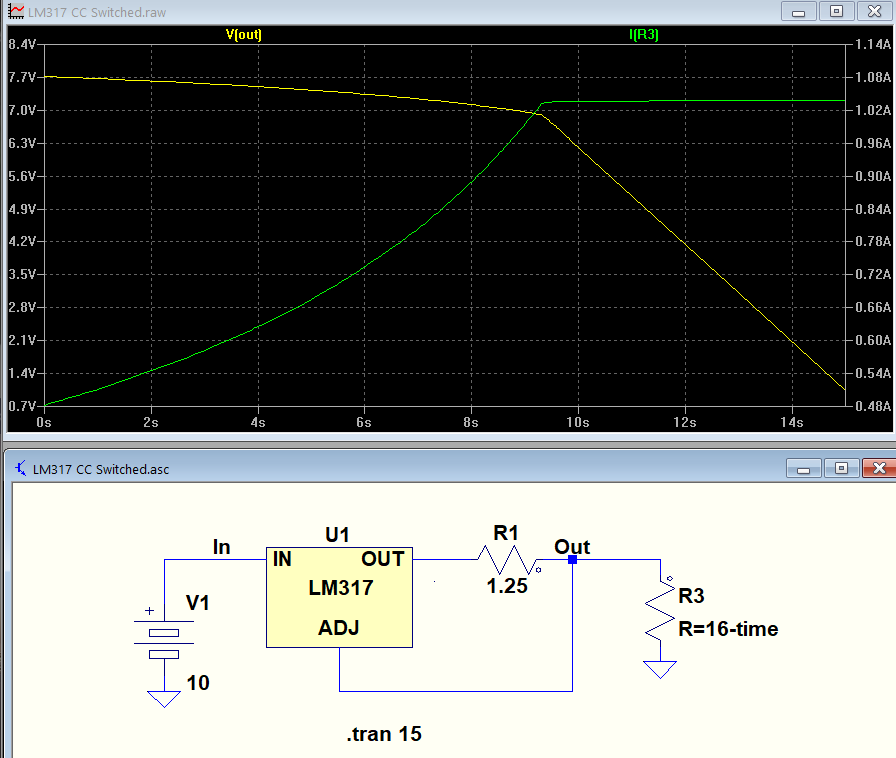Click the '1.4V' voltage axis label

pos(22,373)
